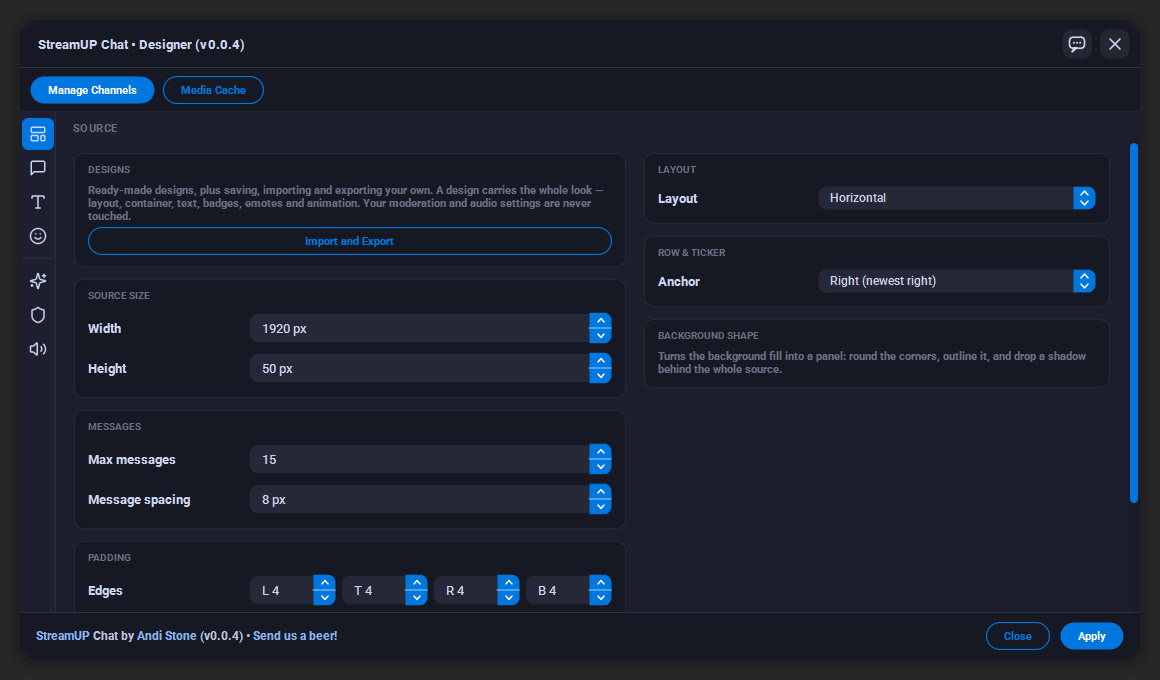Image resolution: width=1160 pixels, height=680 pixels.
Task: Increase right padding R 4
Action: [x=508, y=583]
